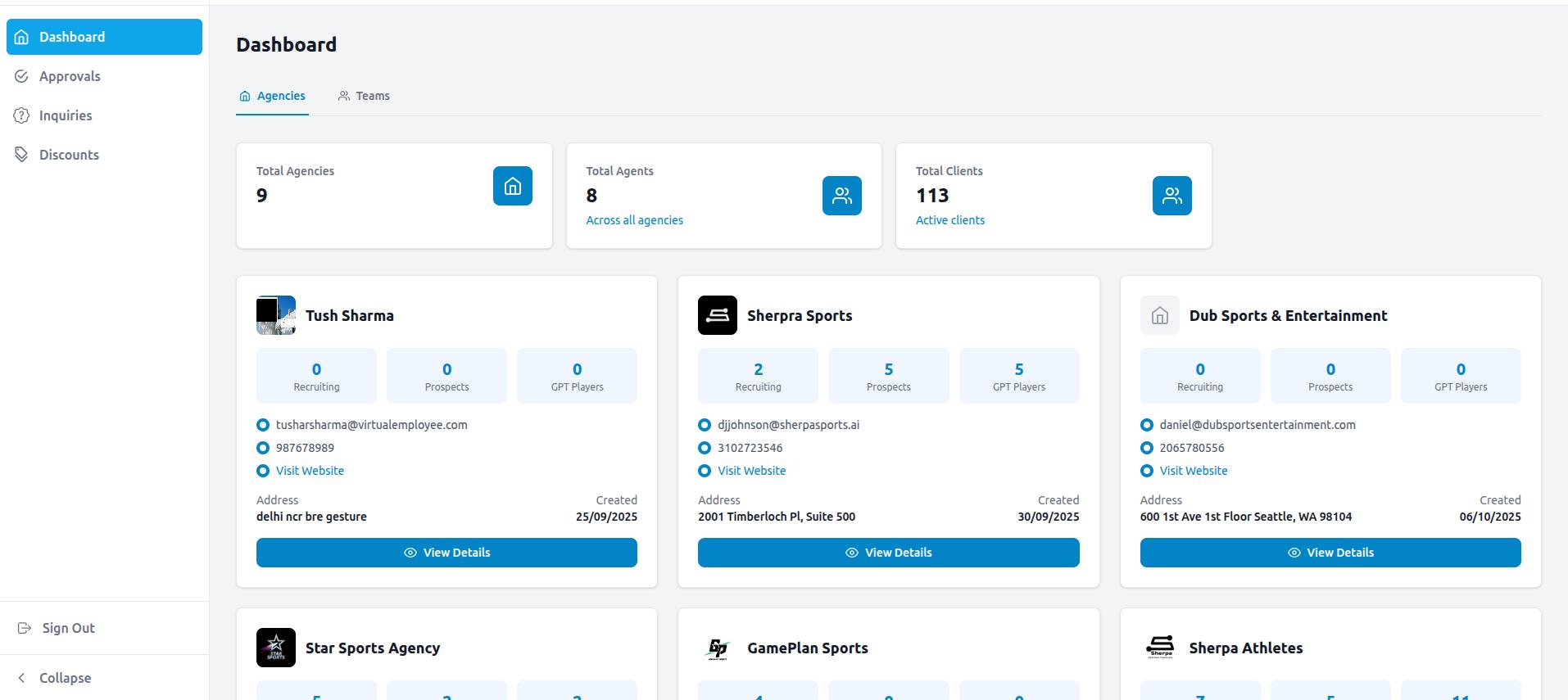
Task: Open the Dashboard sidebar item
Action: [x=104, y=37]
